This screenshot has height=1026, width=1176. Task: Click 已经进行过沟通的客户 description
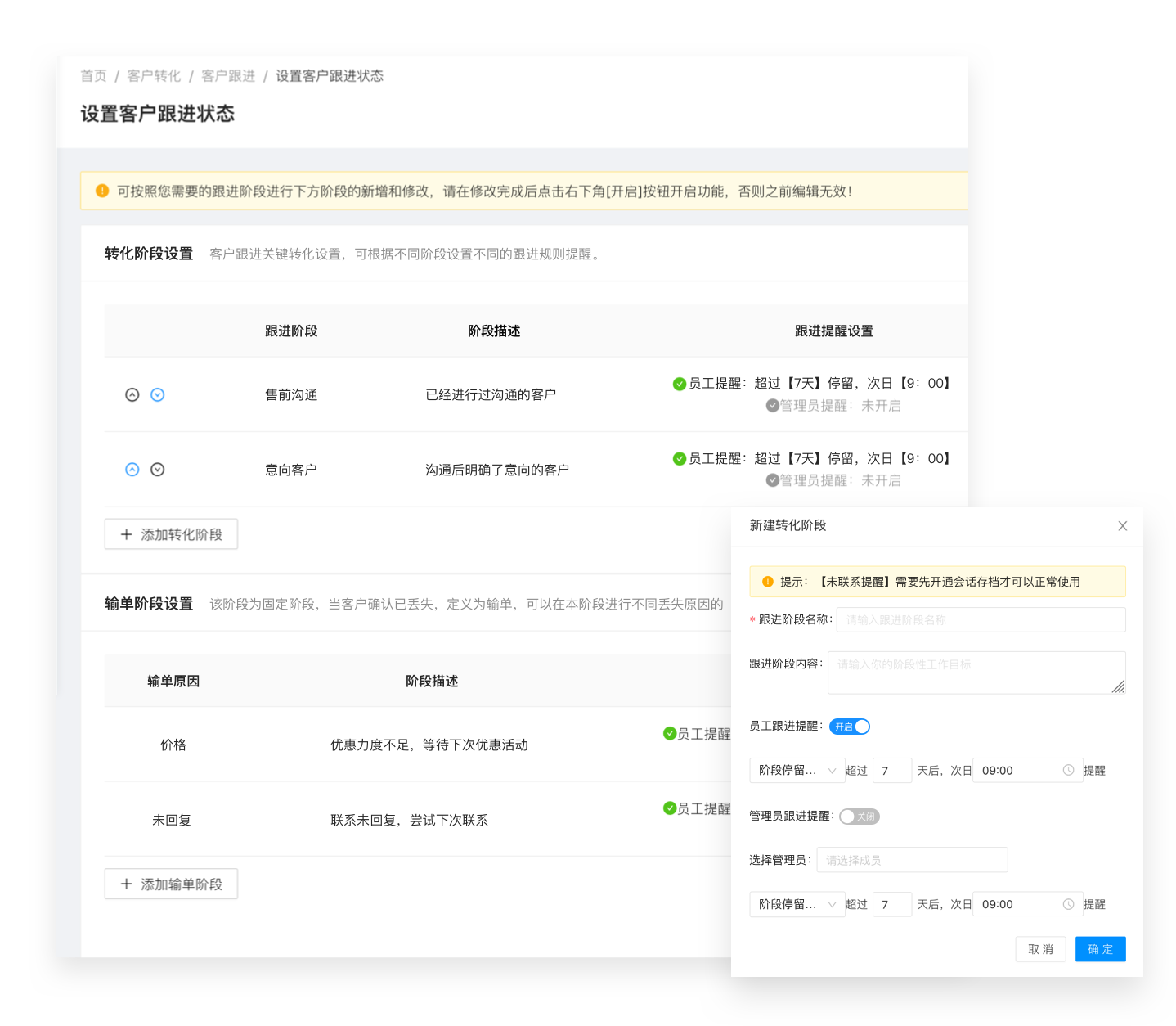491,395
